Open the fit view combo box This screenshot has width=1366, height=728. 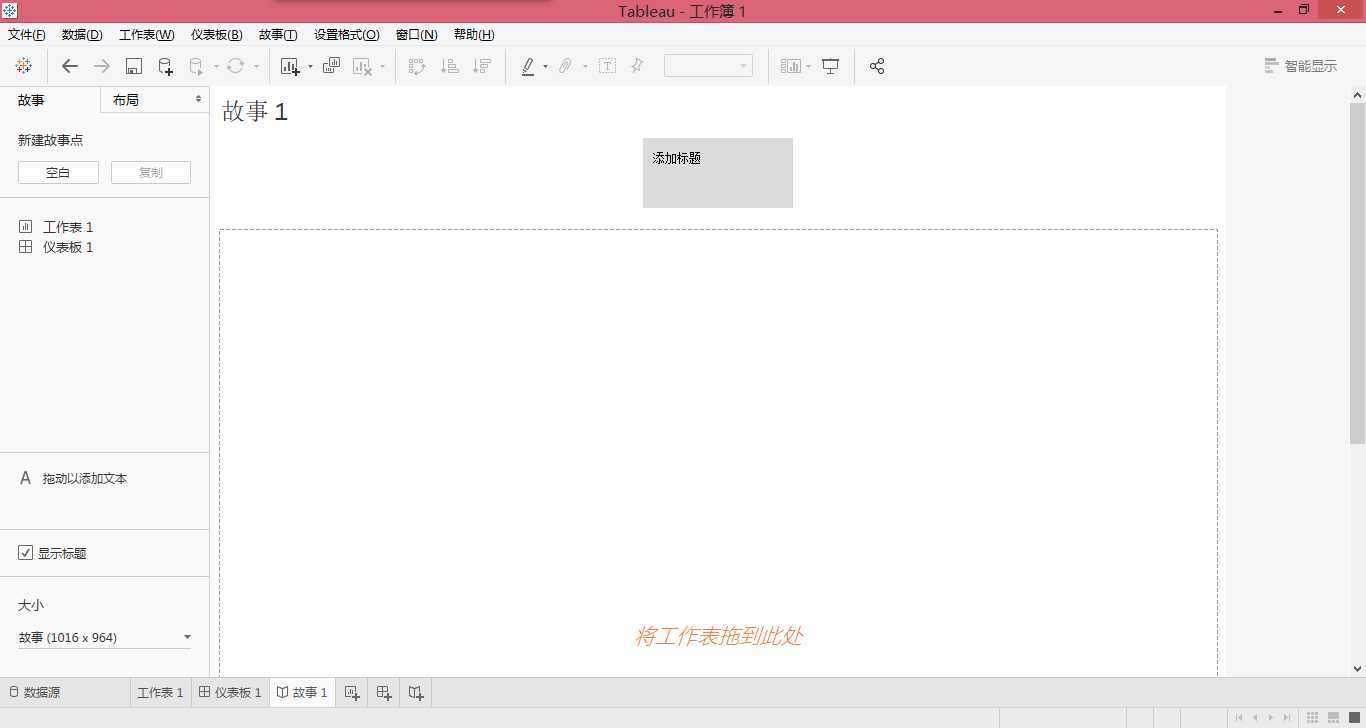708,66
